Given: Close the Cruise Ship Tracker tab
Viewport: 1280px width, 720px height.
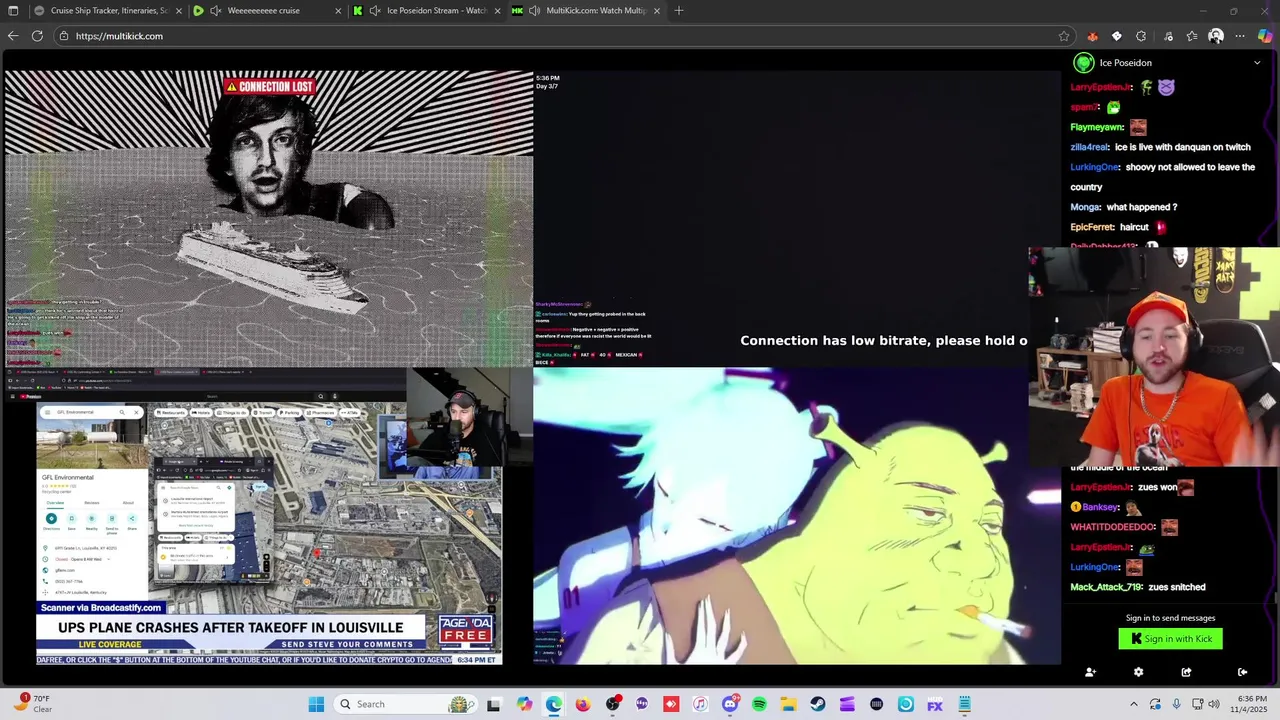Looking at the screenshot, I should pyautogui.click(x=179, y=11).
